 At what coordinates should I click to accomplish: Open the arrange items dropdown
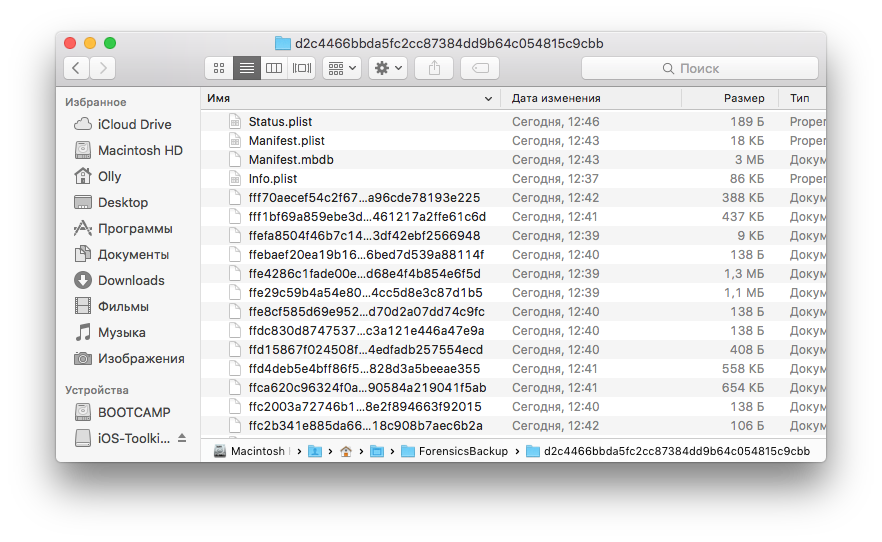341,68
